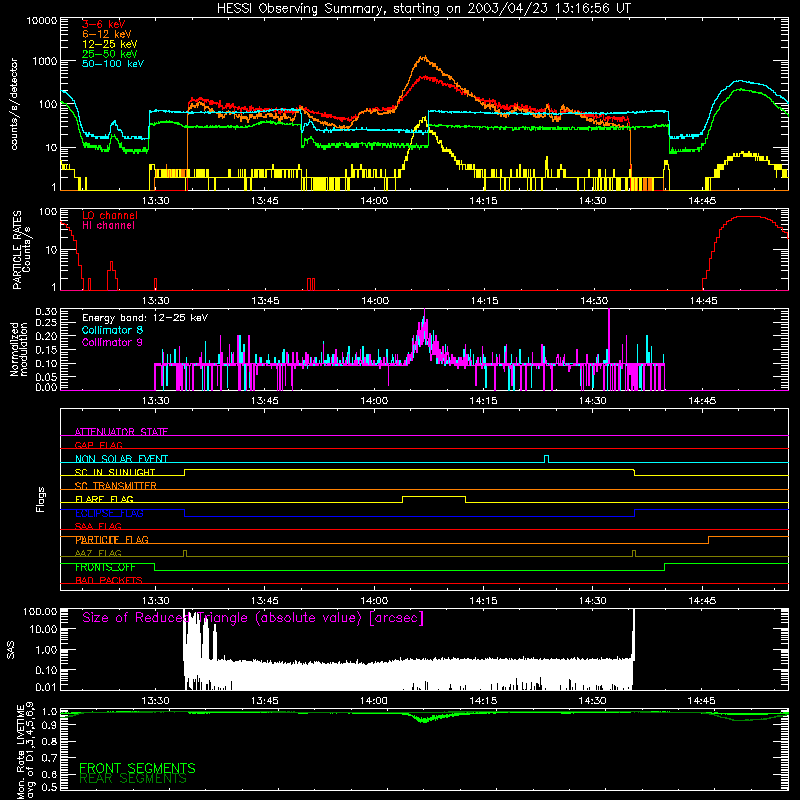
Task: Click the 1000 y-axis value
Action: click(x=45, y=61)
